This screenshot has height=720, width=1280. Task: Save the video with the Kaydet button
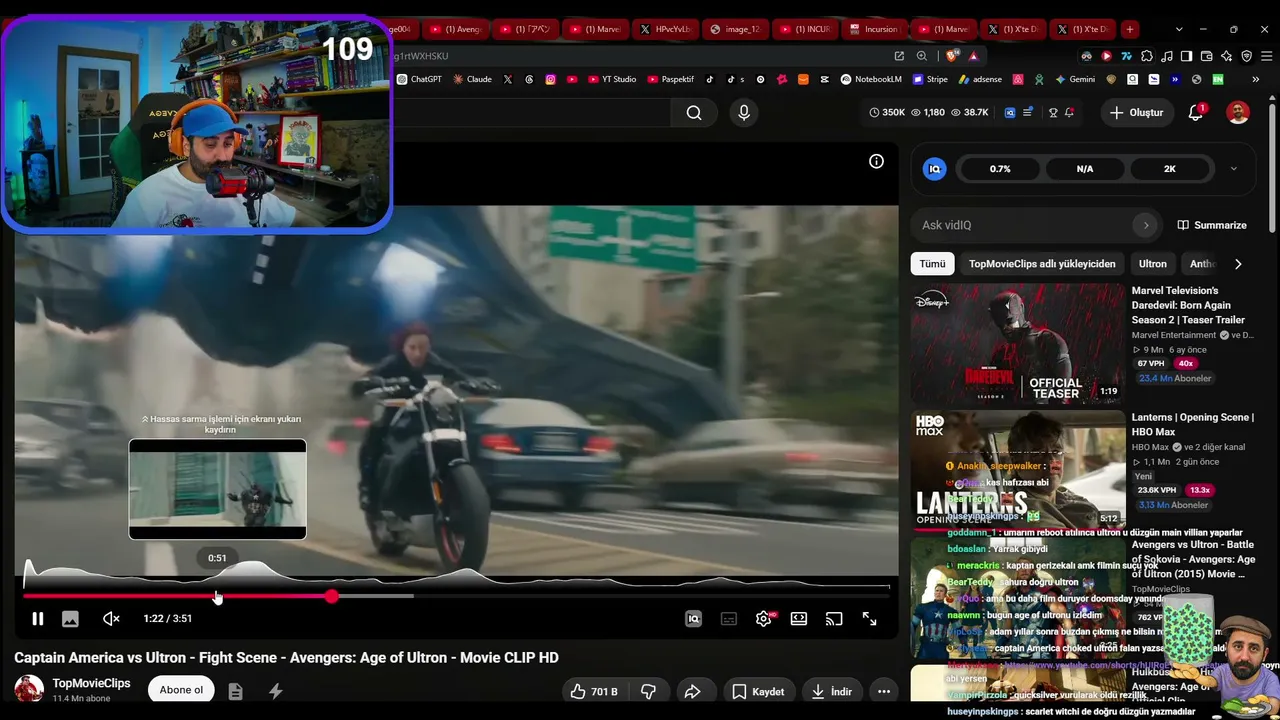(x=757, y=691)
